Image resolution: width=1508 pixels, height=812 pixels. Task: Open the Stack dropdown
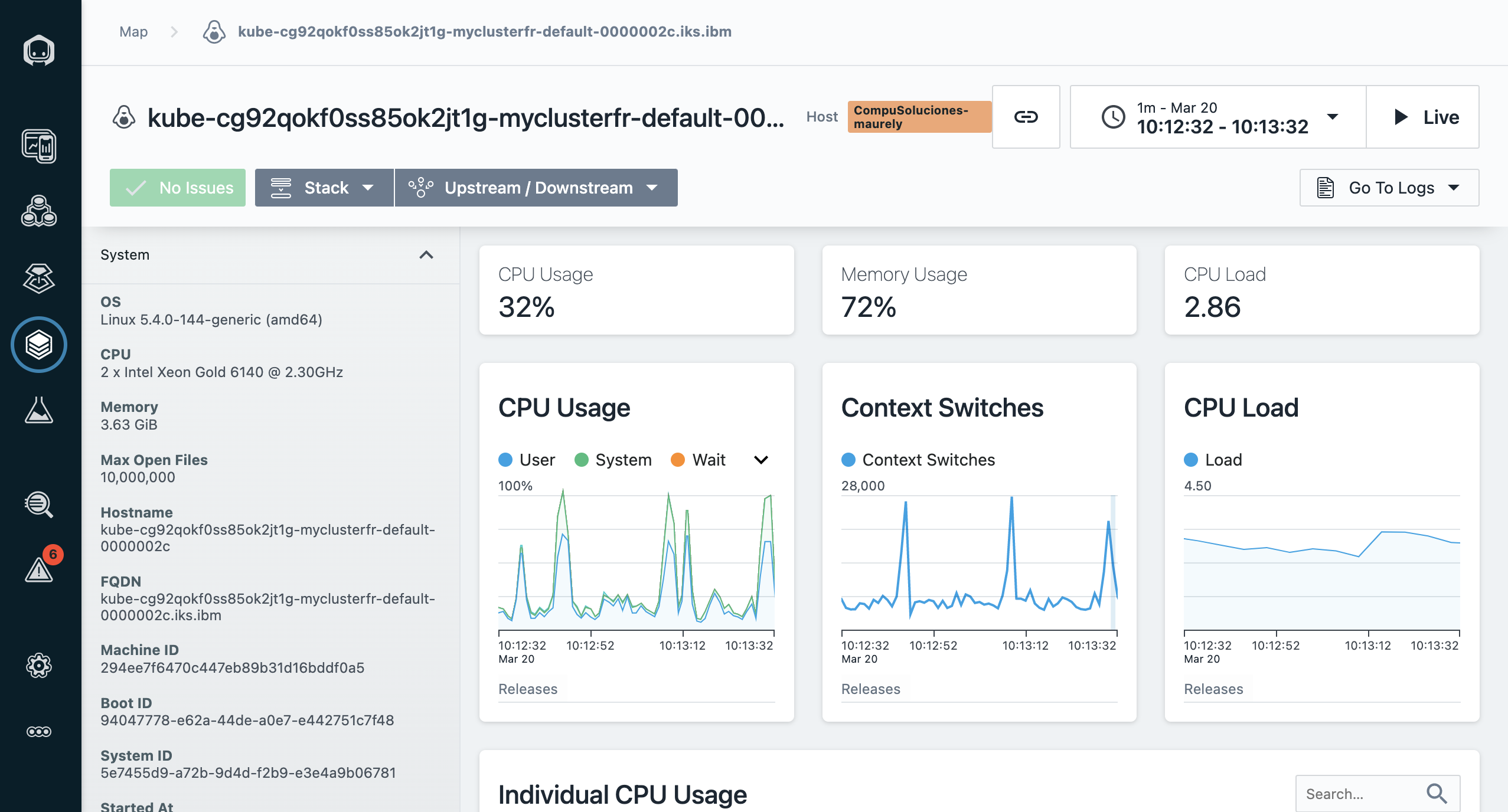pyautogui.click(x=324, y=188)
